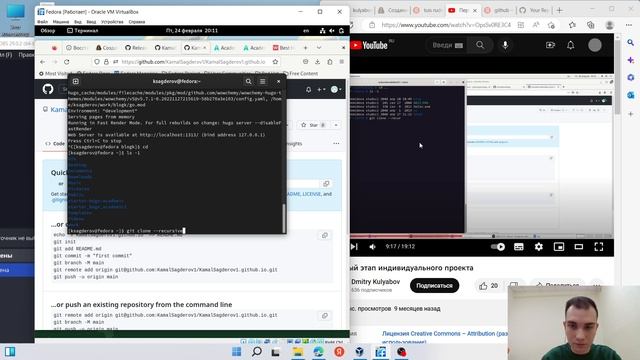Switch to the 'Your Re...' GitHub tab in Edge
640x360 pixels.
[534, 10]
